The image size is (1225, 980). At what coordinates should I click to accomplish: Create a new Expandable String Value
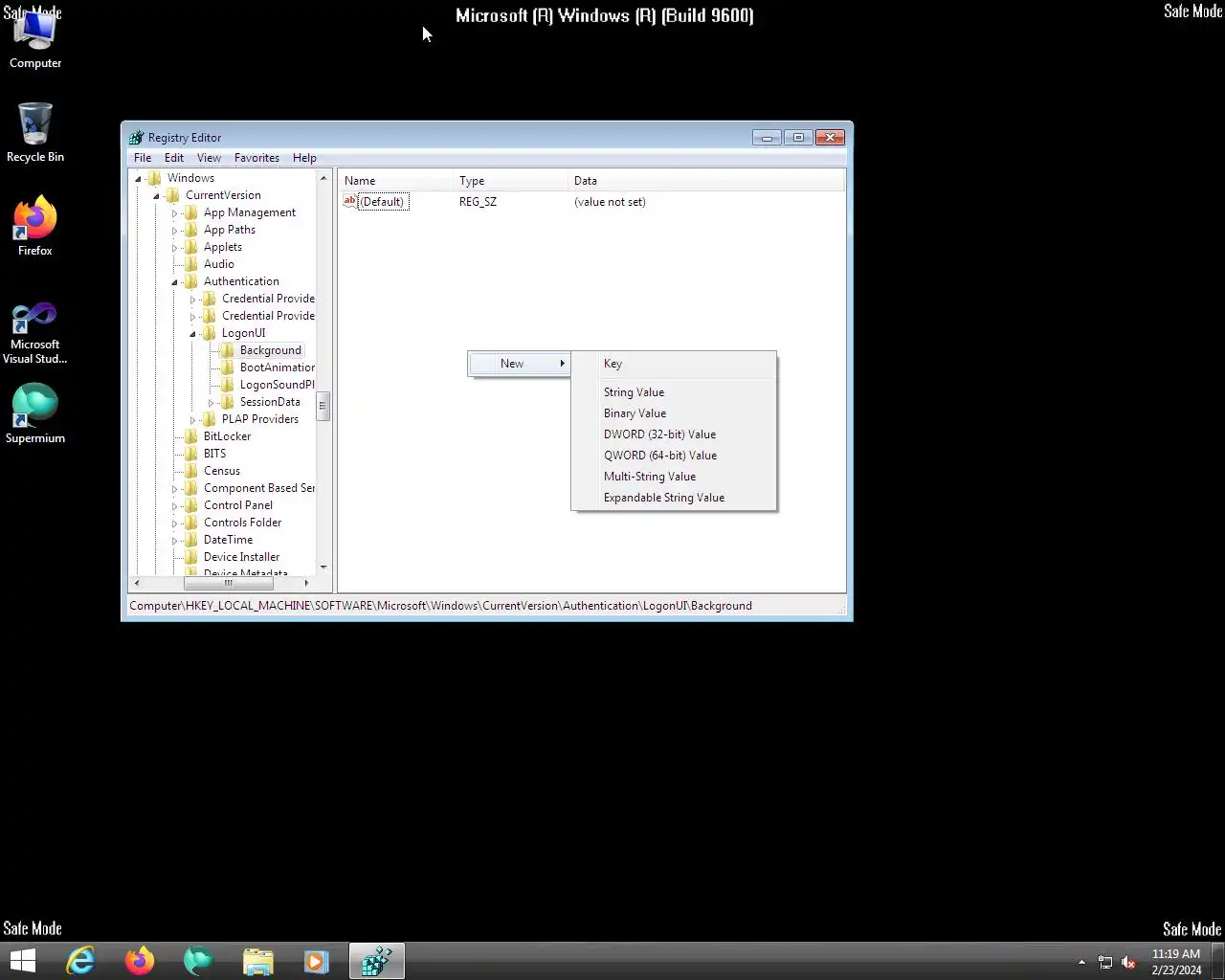(674, 498)
